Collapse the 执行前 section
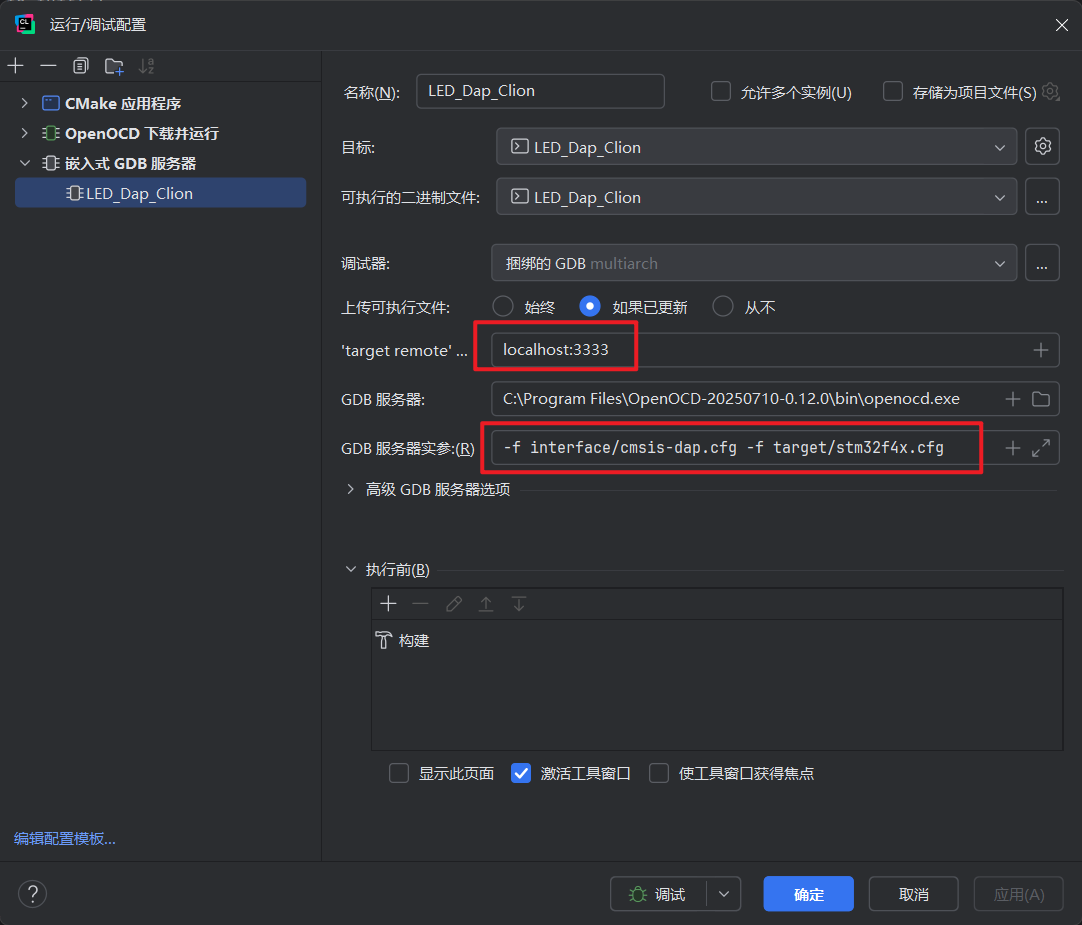Viewport: 1082px width, 925px height. coord(351,569)
